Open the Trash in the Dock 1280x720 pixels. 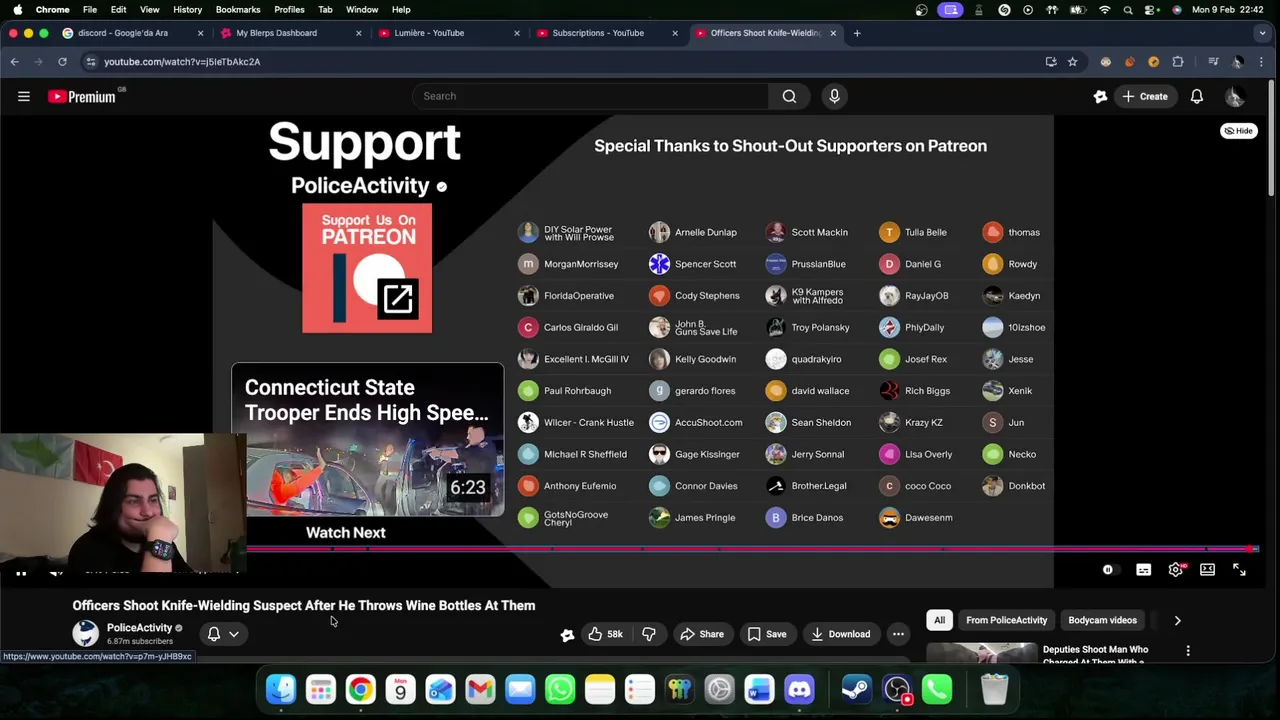(x=994, y=689)
